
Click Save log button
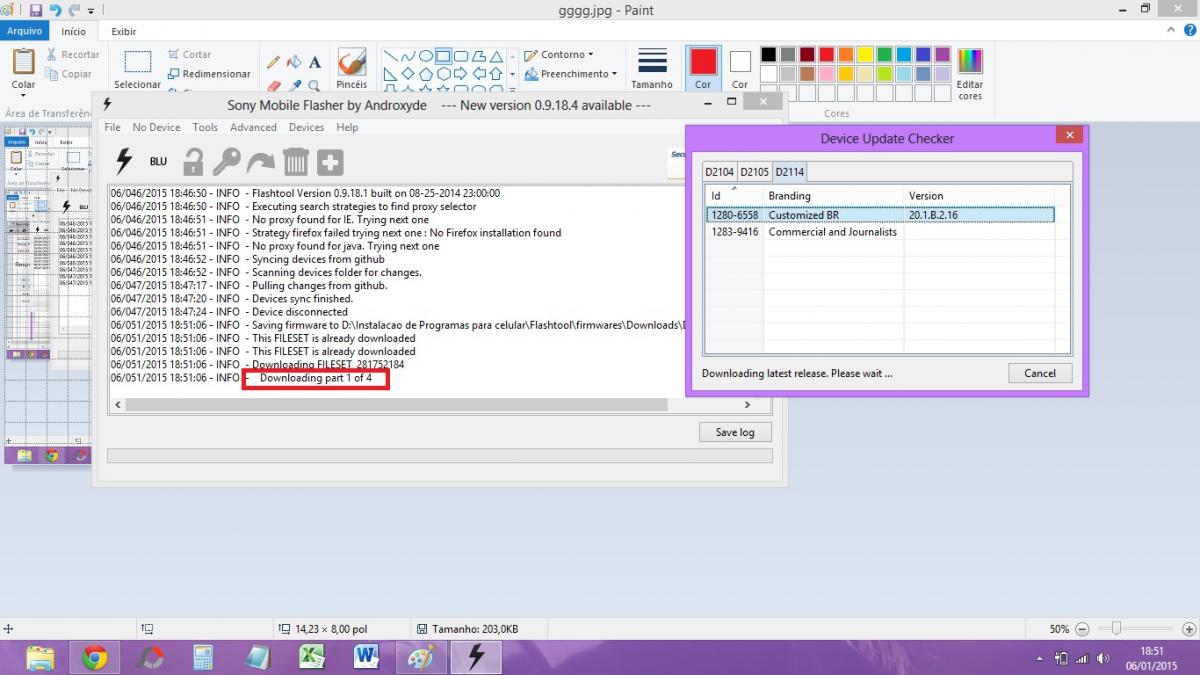click(x=735, y=432)
